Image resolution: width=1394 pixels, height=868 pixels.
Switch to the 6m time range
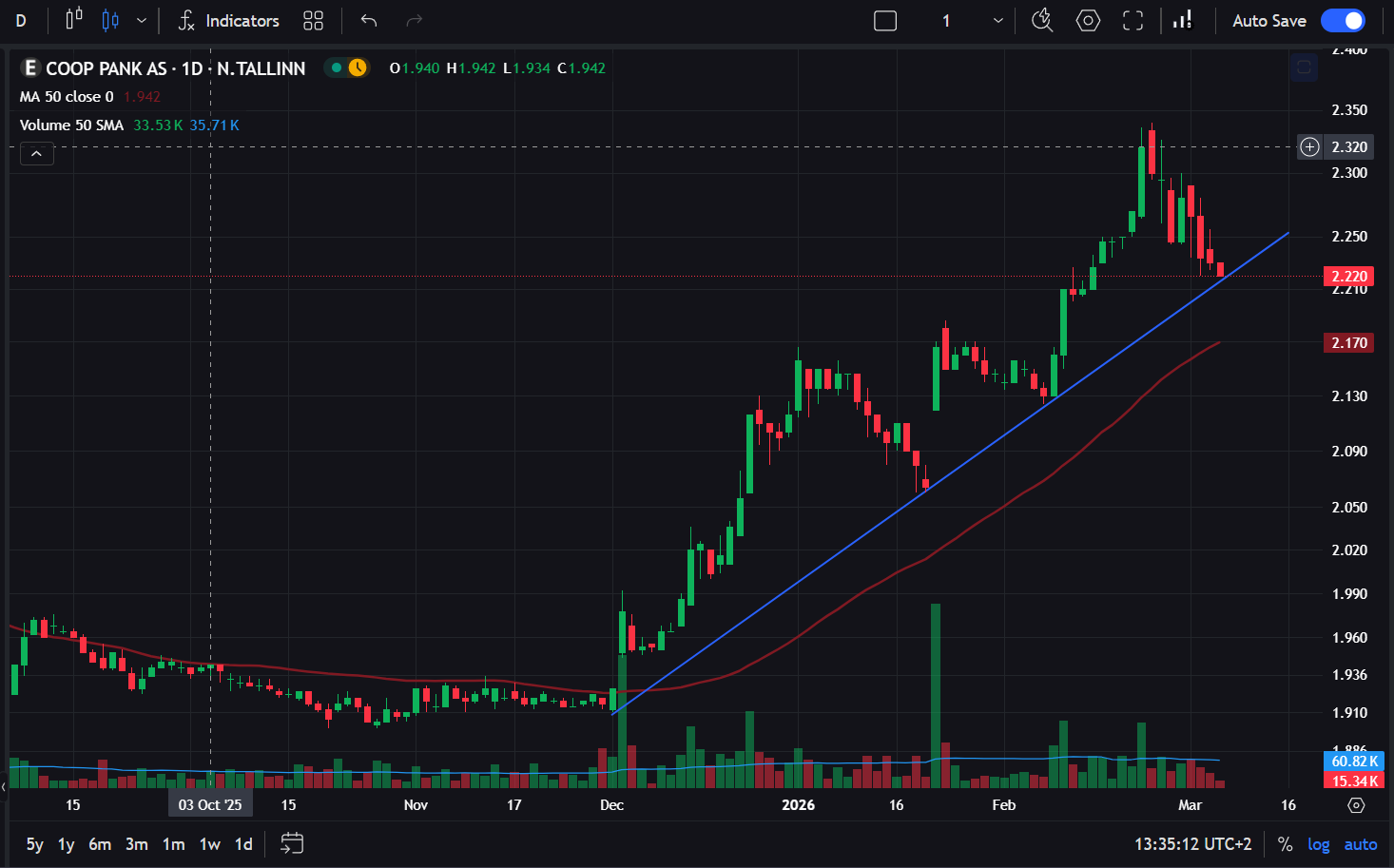pos(100,844)
